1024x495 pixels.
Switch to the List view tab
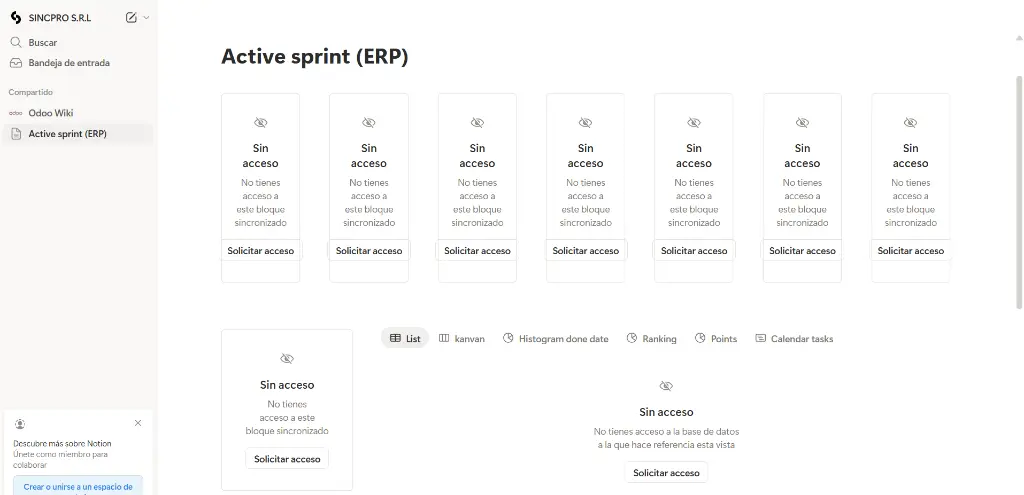tap(405, 338)
